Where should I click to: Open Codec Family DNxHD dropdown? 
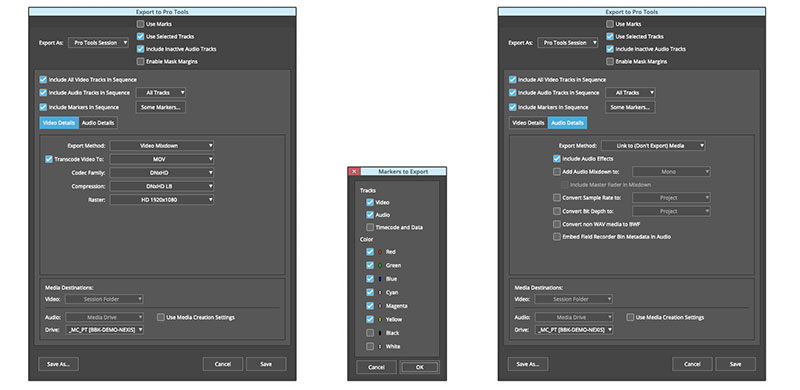pyautogui.click(x=162, y=173)
